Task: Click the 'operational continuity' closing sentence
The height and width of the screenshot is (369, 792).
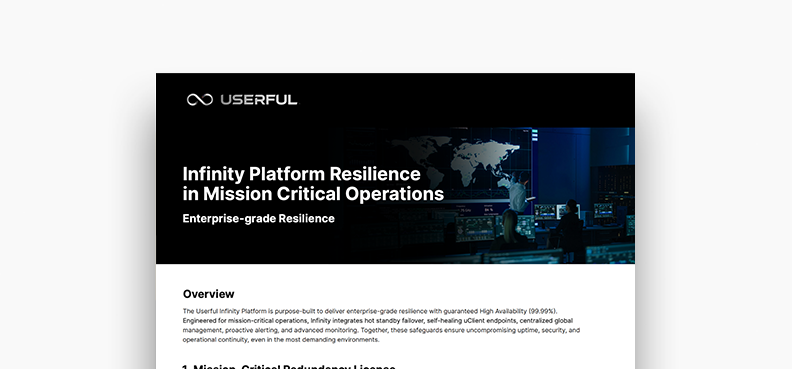Action: tap(280, 340)
